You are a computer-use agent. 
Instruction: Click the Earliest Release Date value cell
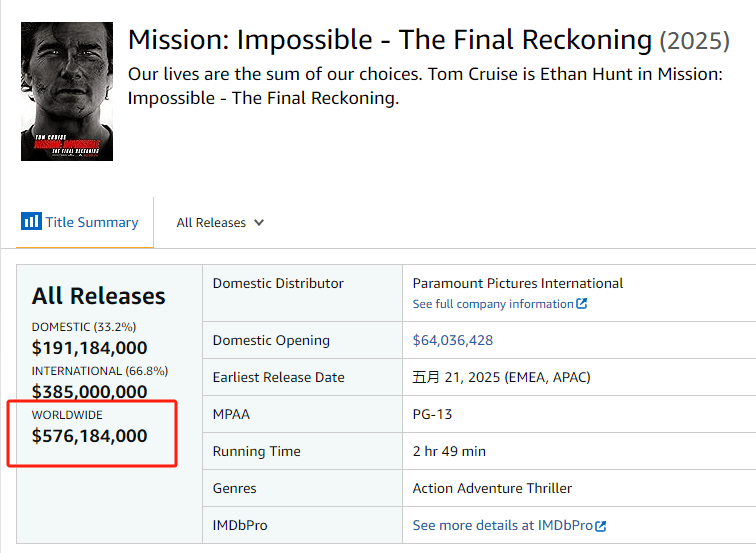579,377
